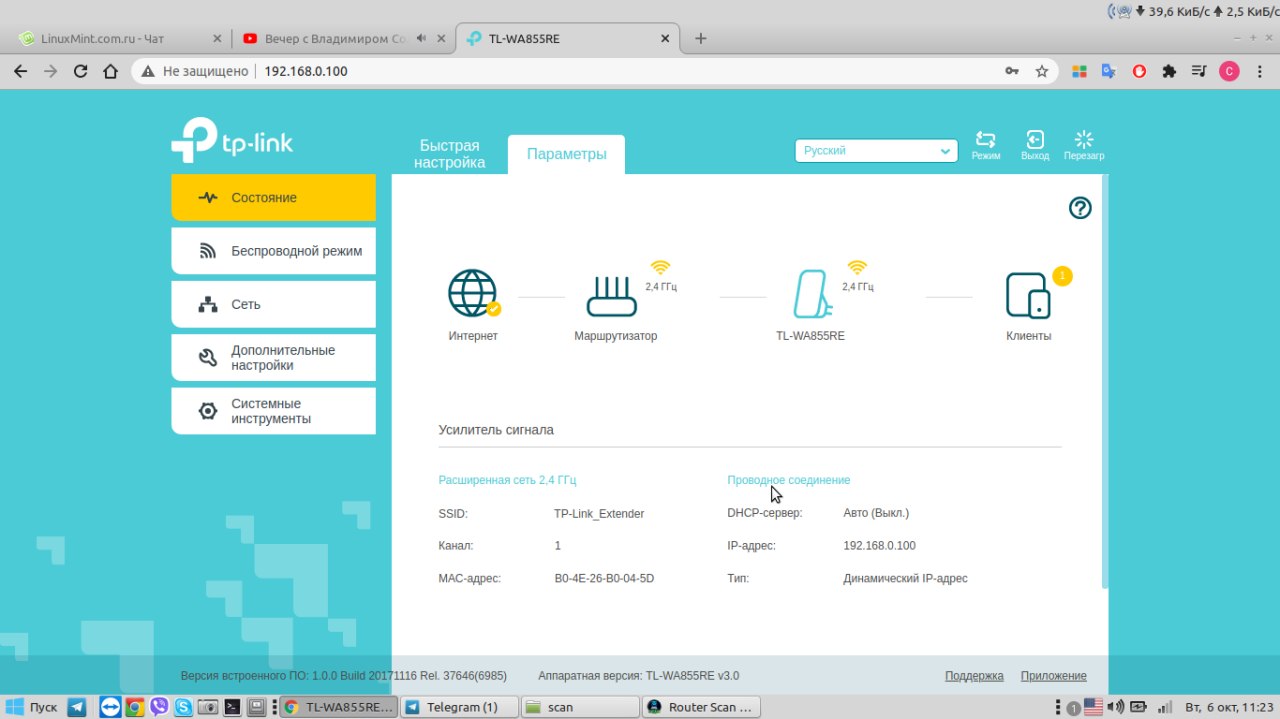The width and height of the screenshot is (1280, 719).
Task: Click the address bar URL 192.168.0.100
Action: 306,71
